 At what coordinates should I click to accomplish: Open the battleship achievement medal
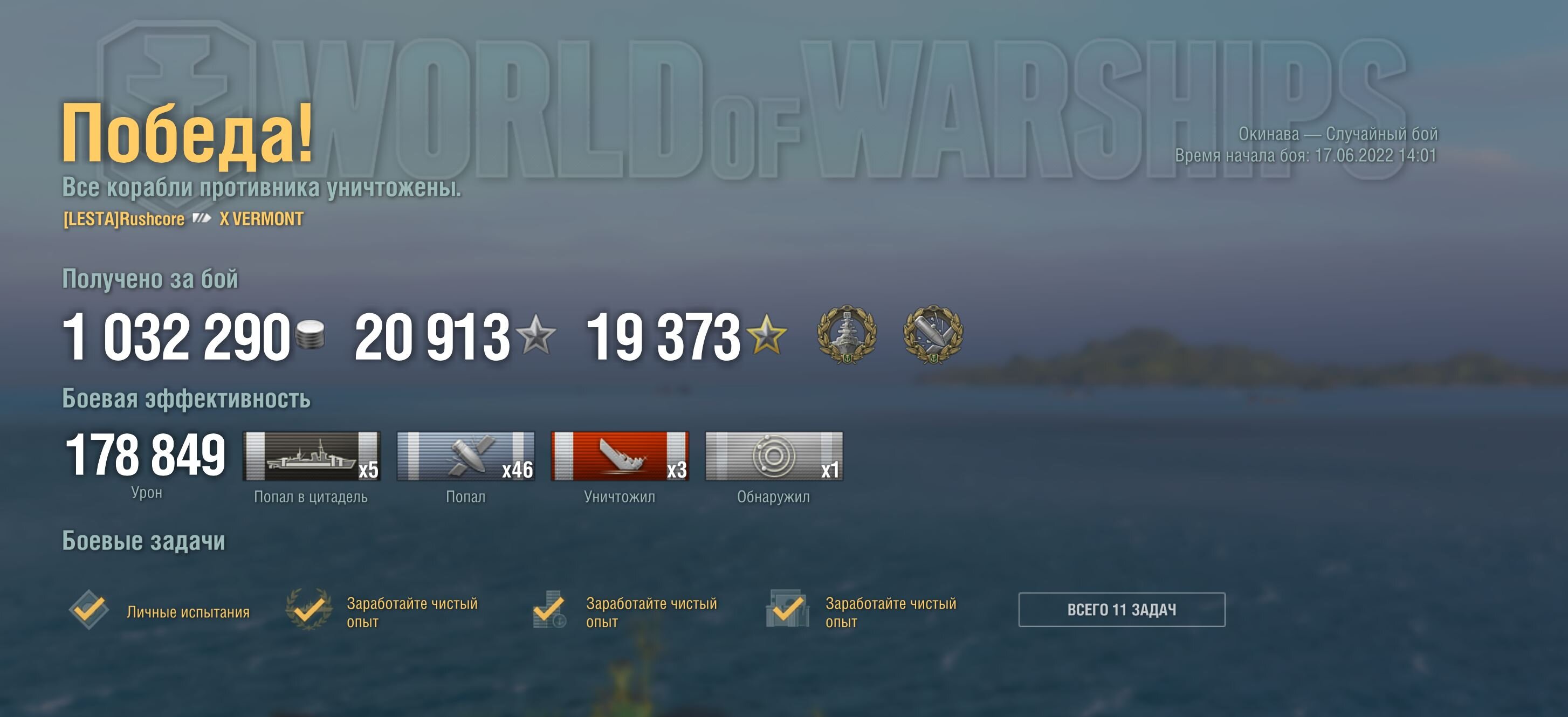point(847,335)
